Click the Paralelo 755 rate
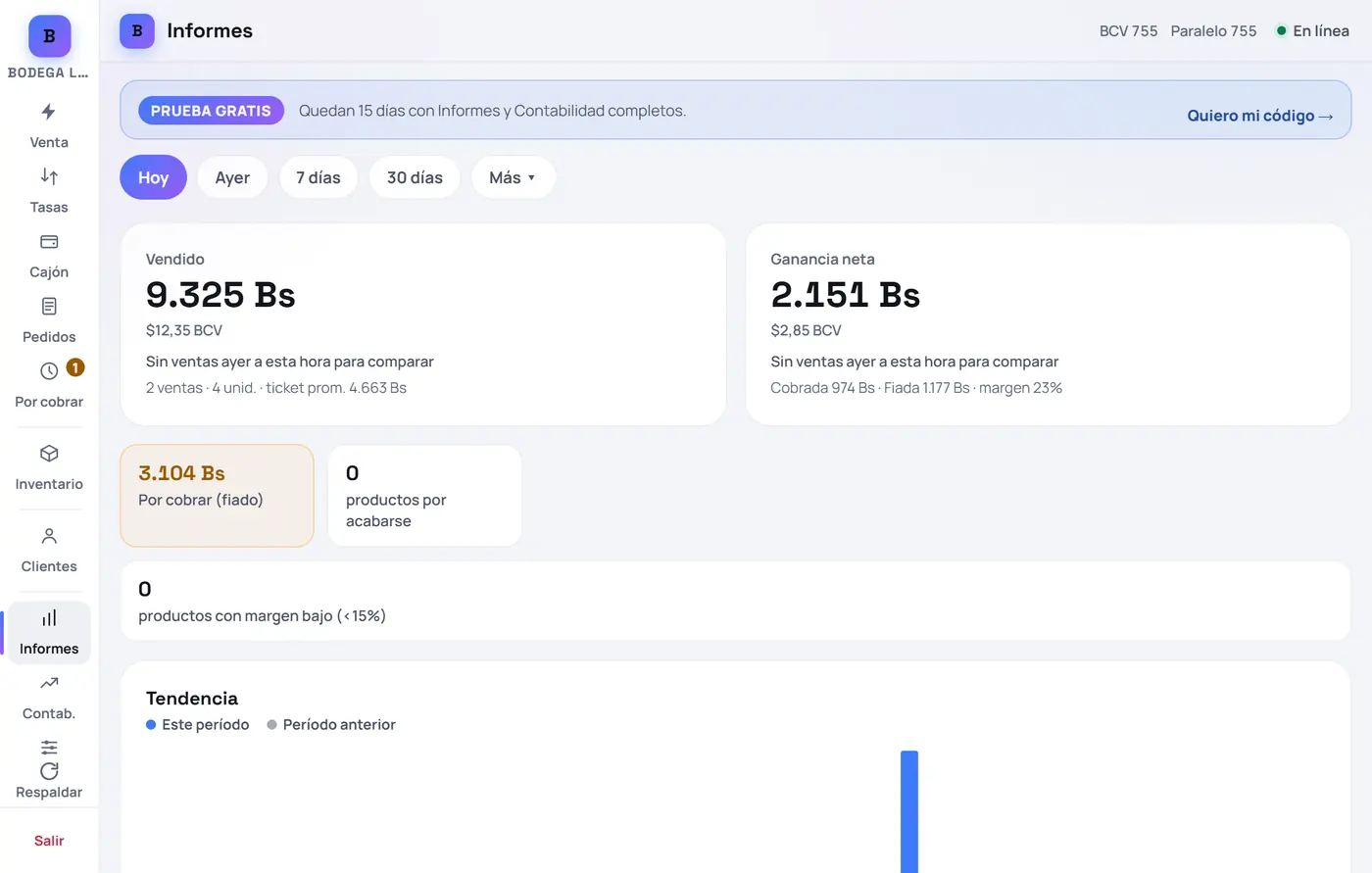The height and width of the screenshot is (873, 1372). tap(1213, 31)
